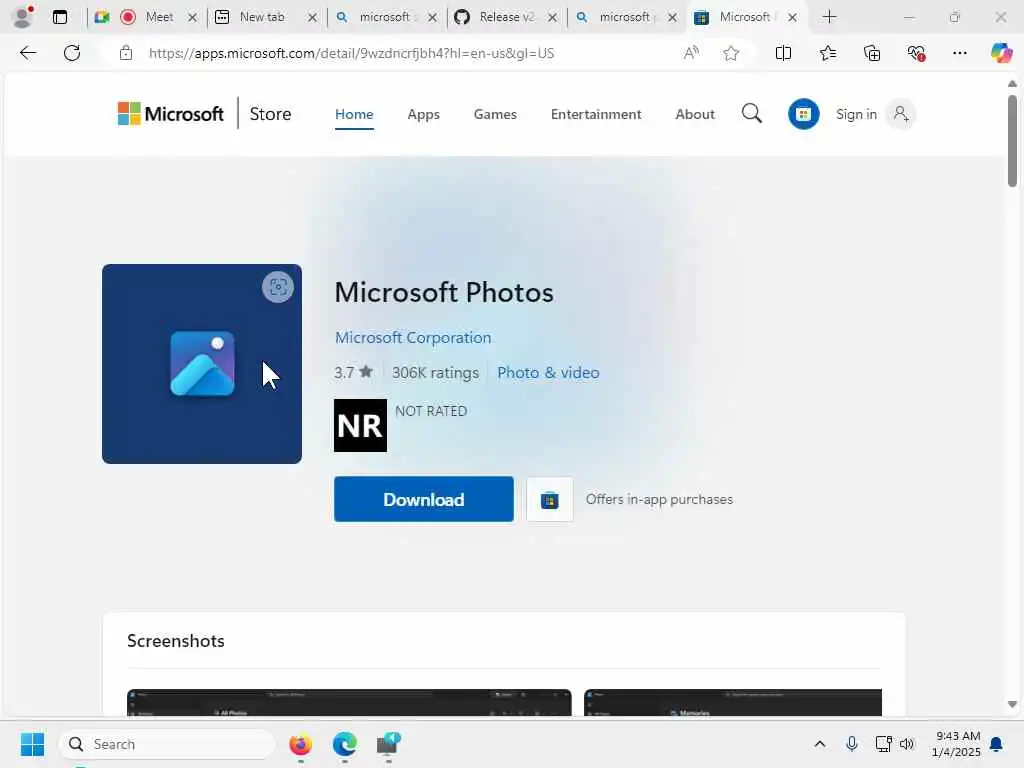Open the volume tray icon
The image size is (1024, 768).
click(907, 744)
